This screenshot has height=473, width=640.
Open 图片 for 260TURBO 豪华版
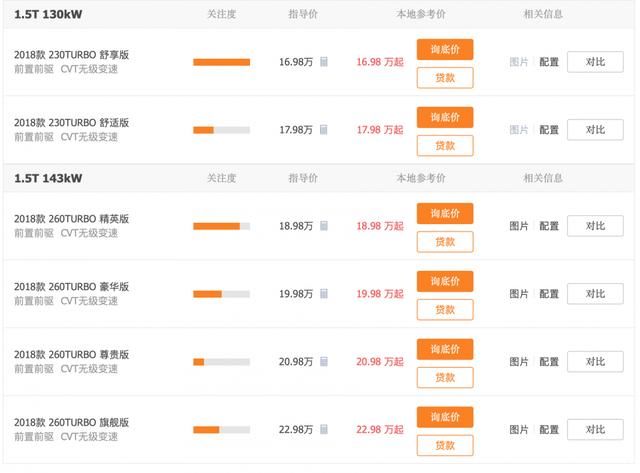click(518, 294)
